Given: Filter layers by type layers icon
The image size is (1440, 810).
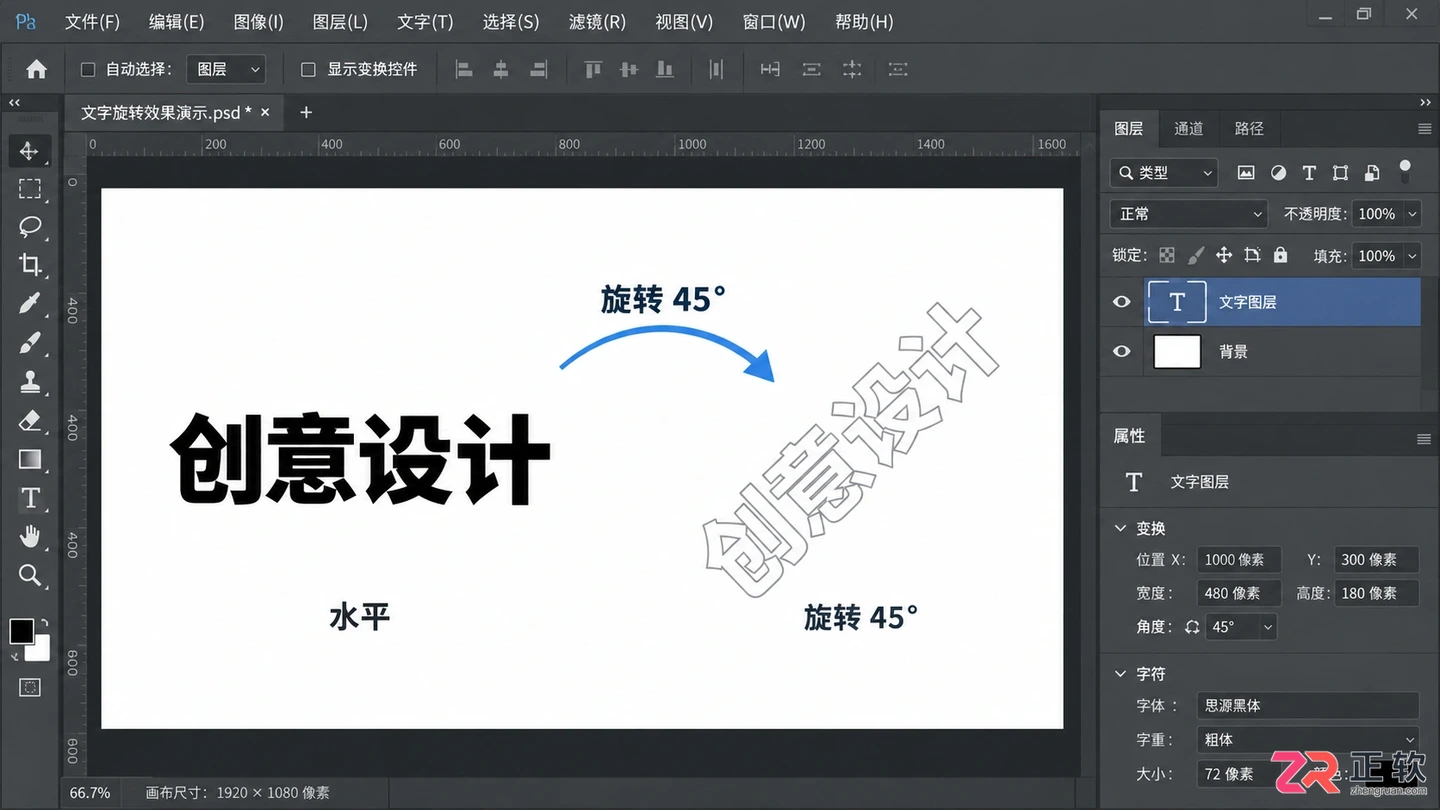Looking at the screenshot, I should [1309, 173].
